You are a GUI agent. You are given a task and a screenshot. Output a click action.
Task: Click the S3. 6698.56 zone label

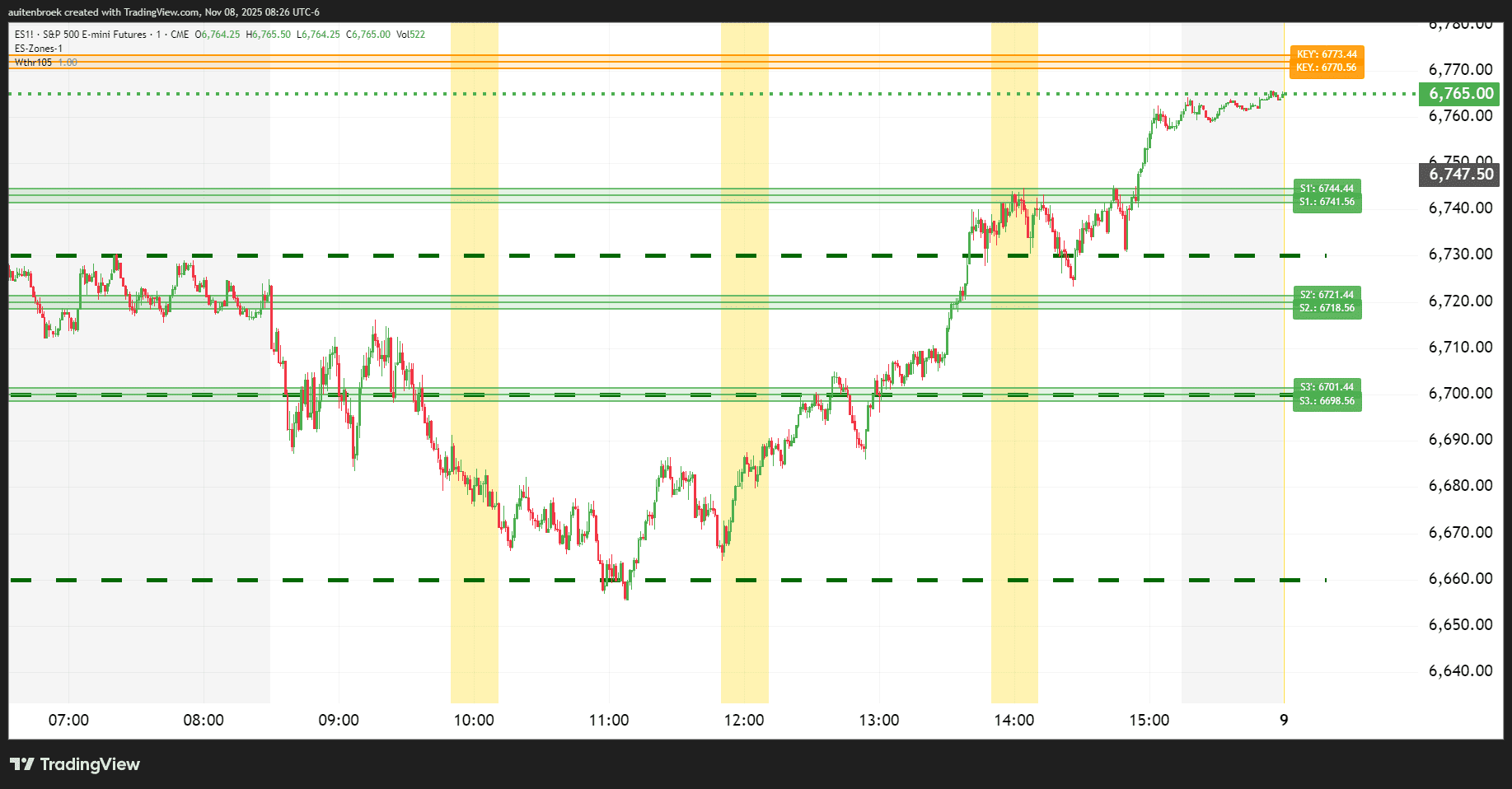pyautogui.click(x=1327, y=401)
